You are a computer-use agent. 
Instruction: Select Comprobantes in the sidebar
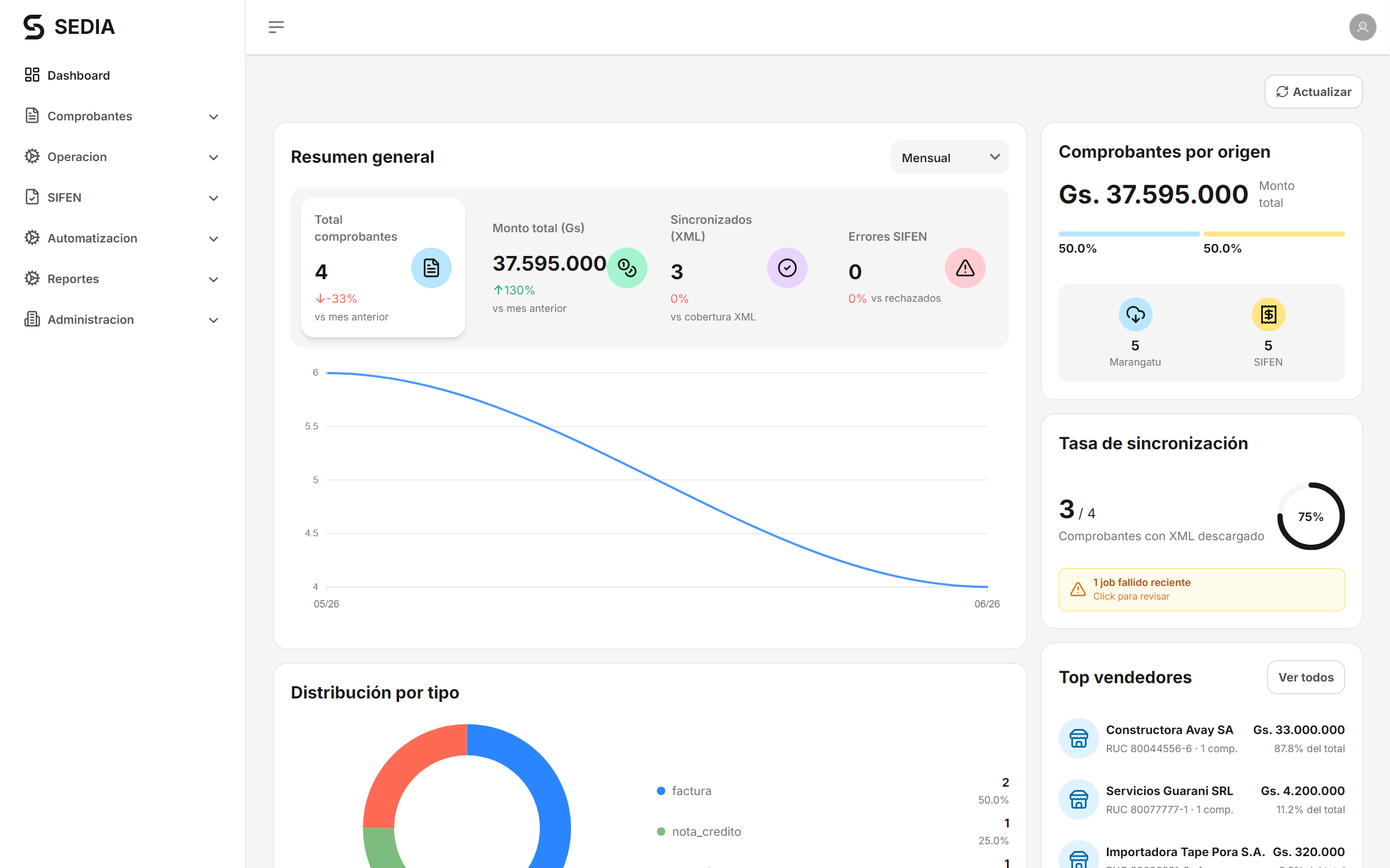(122, 116)
